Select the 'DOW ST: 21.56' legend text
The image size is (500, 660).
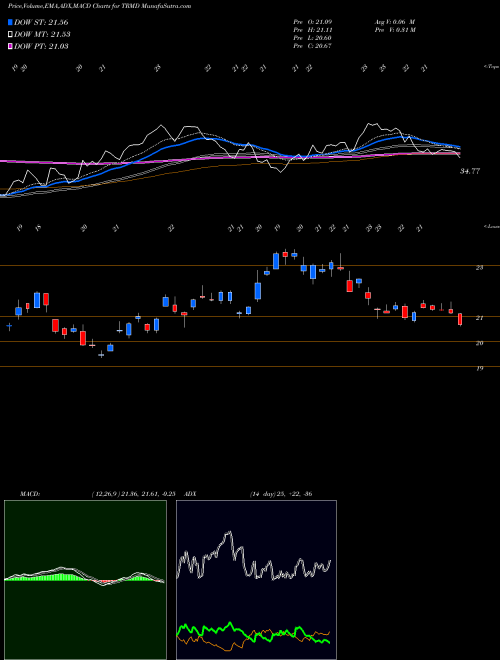(x=41, y=22)
